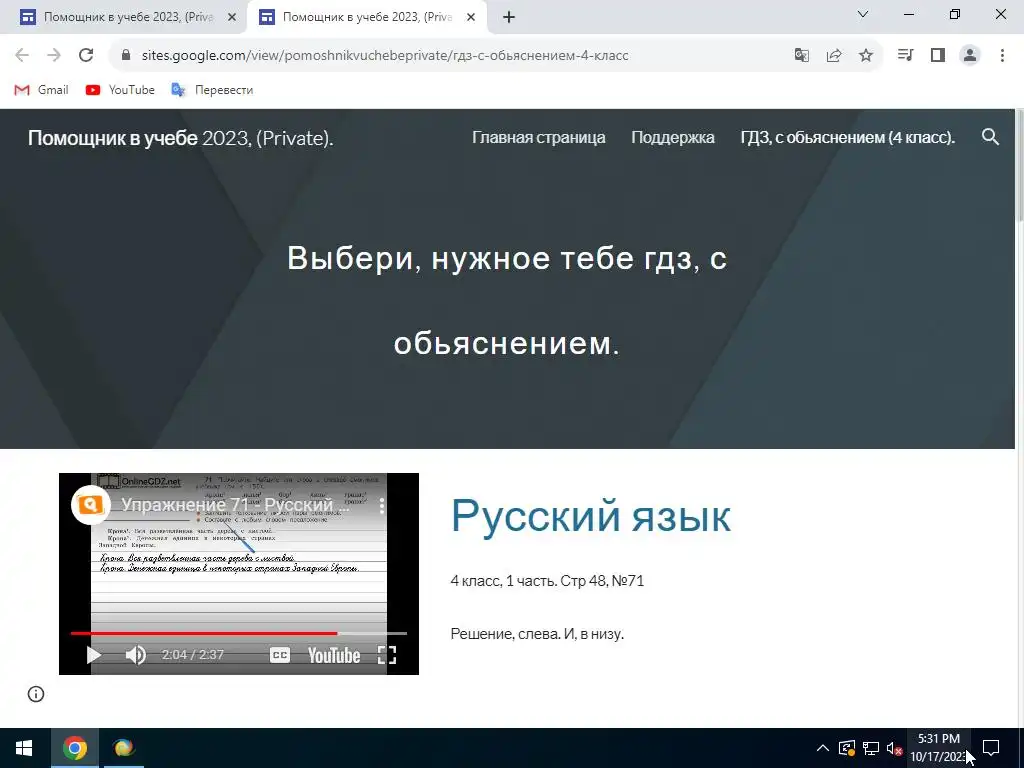Close the active second Помощник в учебе tab
This screenshot has height=768, width=1024.
coord(471,18)
